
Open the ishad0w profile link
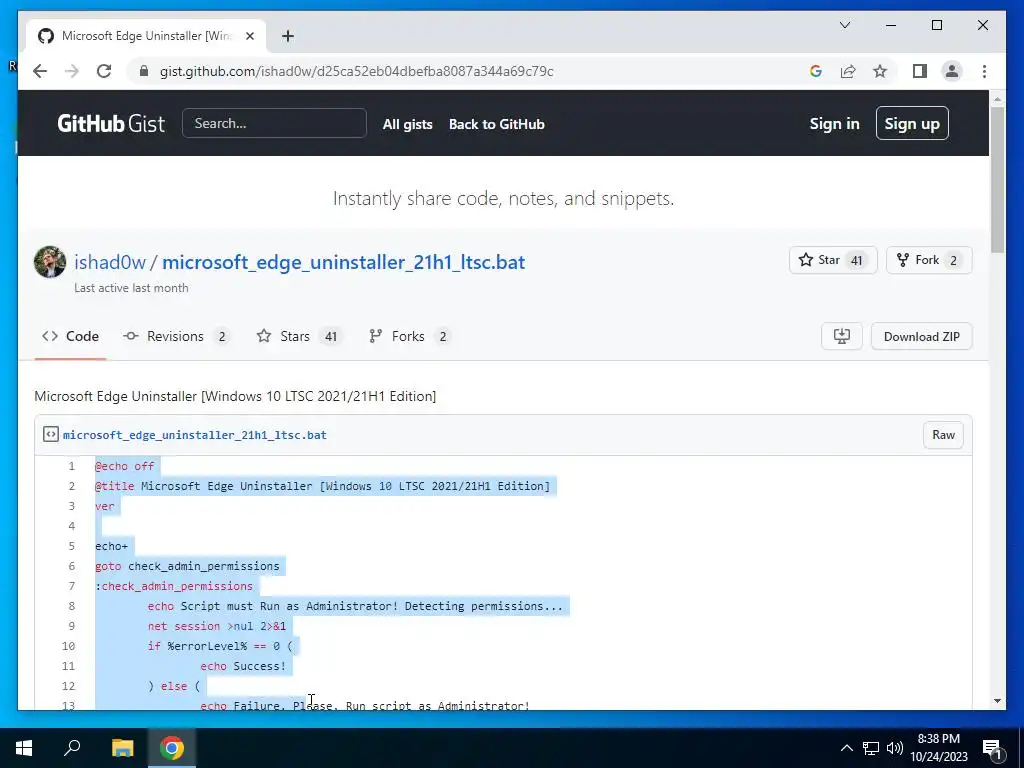110,262
